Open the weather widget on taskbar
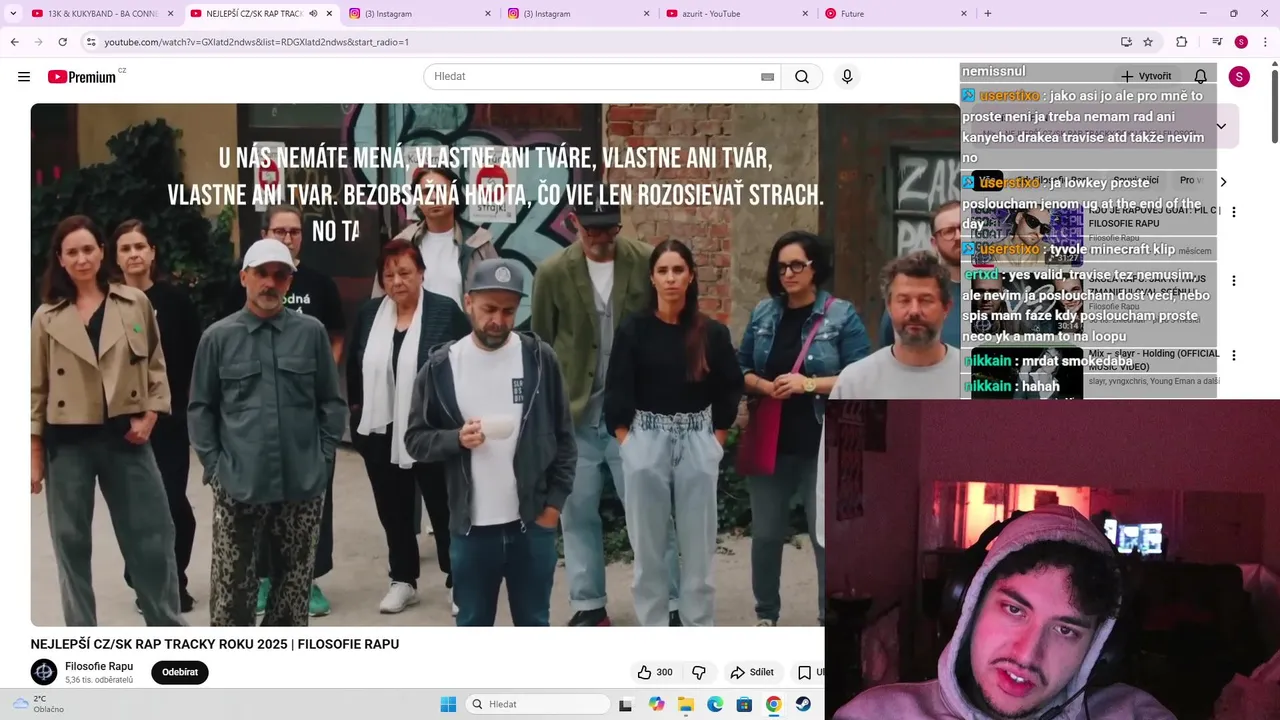This screenshot has width=1280, height=720. (x=38, y=704)
